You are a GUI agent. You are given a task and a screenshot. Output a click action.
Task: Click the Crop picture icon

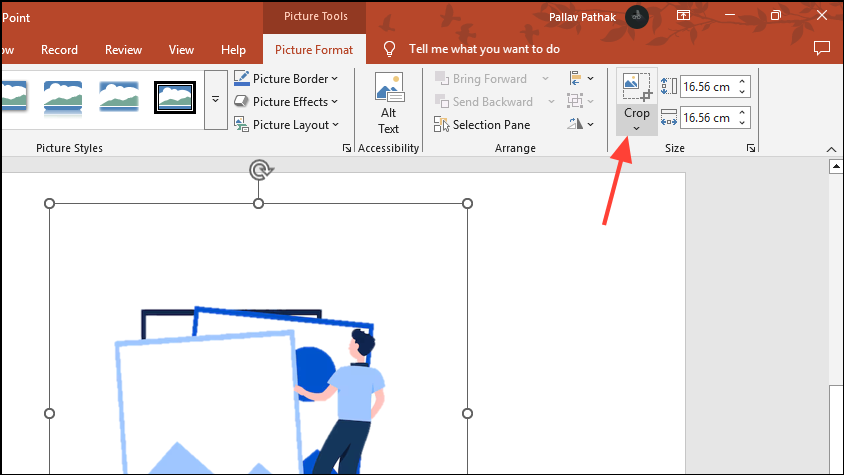click(637, 86)
